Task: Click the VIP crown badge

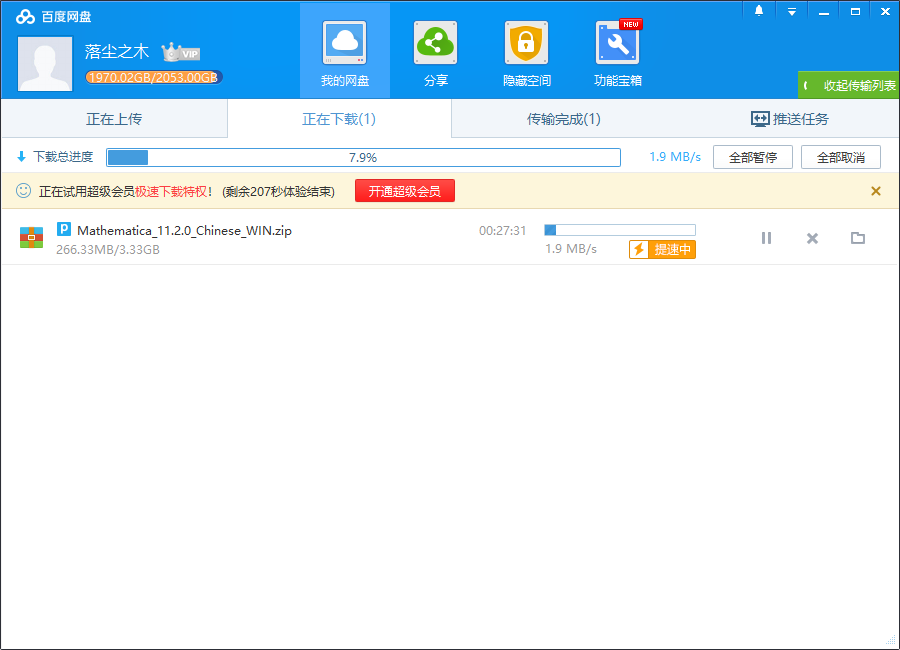Action: [180, 52]
